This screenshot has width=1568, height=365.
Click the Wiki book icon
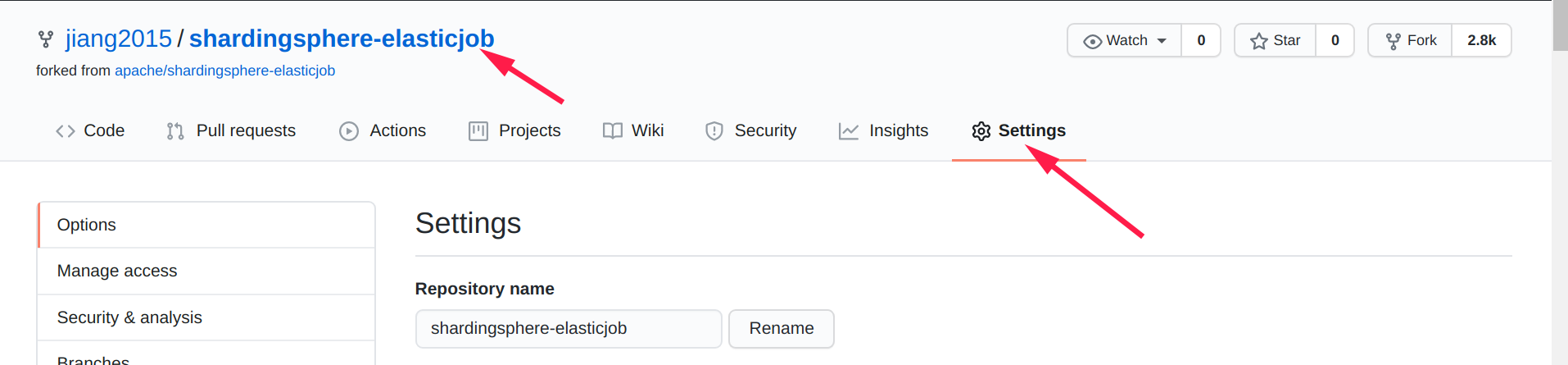(613, 131)
